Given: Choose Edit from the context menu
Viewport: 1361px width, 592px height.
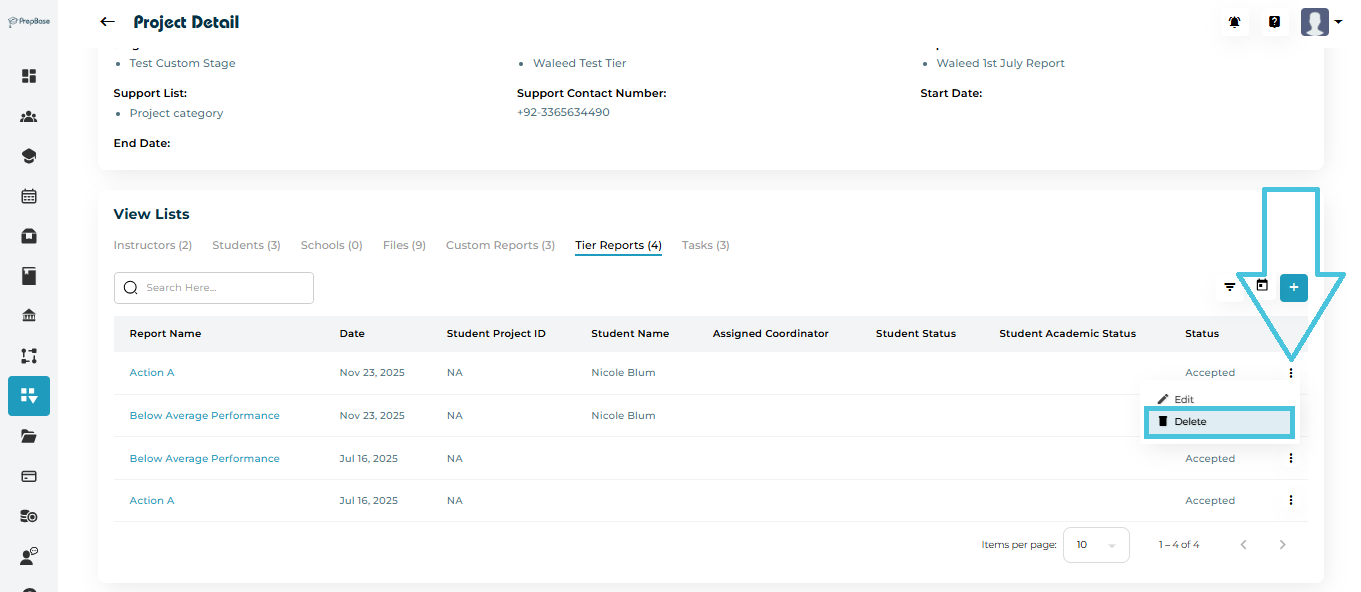Looking at the screenshot, I should (1183, 399).
